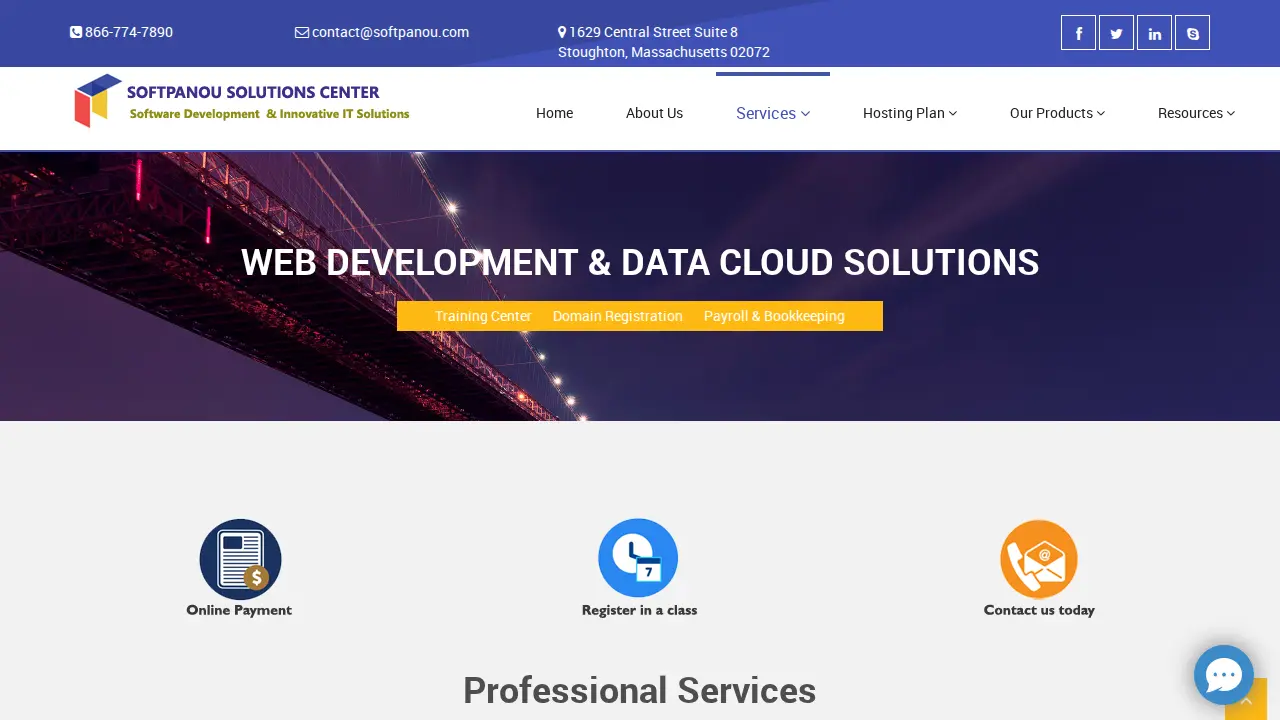Open the live chat bubble

coord(1224,675)
